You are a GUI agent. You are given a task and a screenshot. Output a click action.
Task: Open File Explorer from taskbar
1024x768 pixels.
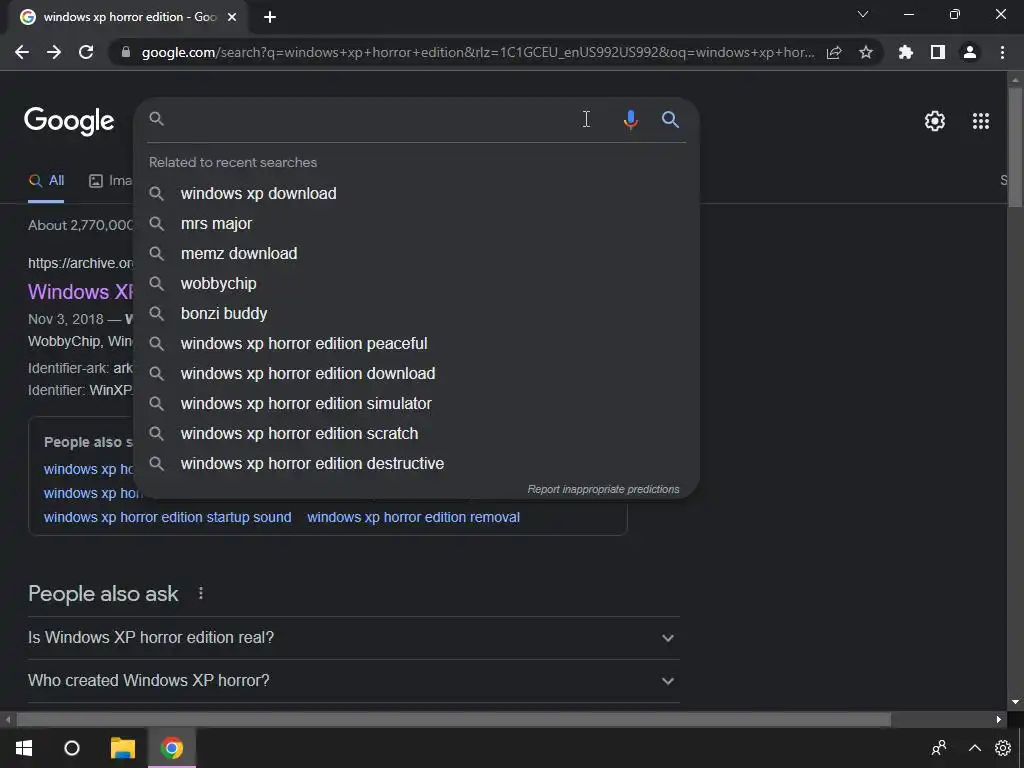pyautogui.click(x=122, y=748)
